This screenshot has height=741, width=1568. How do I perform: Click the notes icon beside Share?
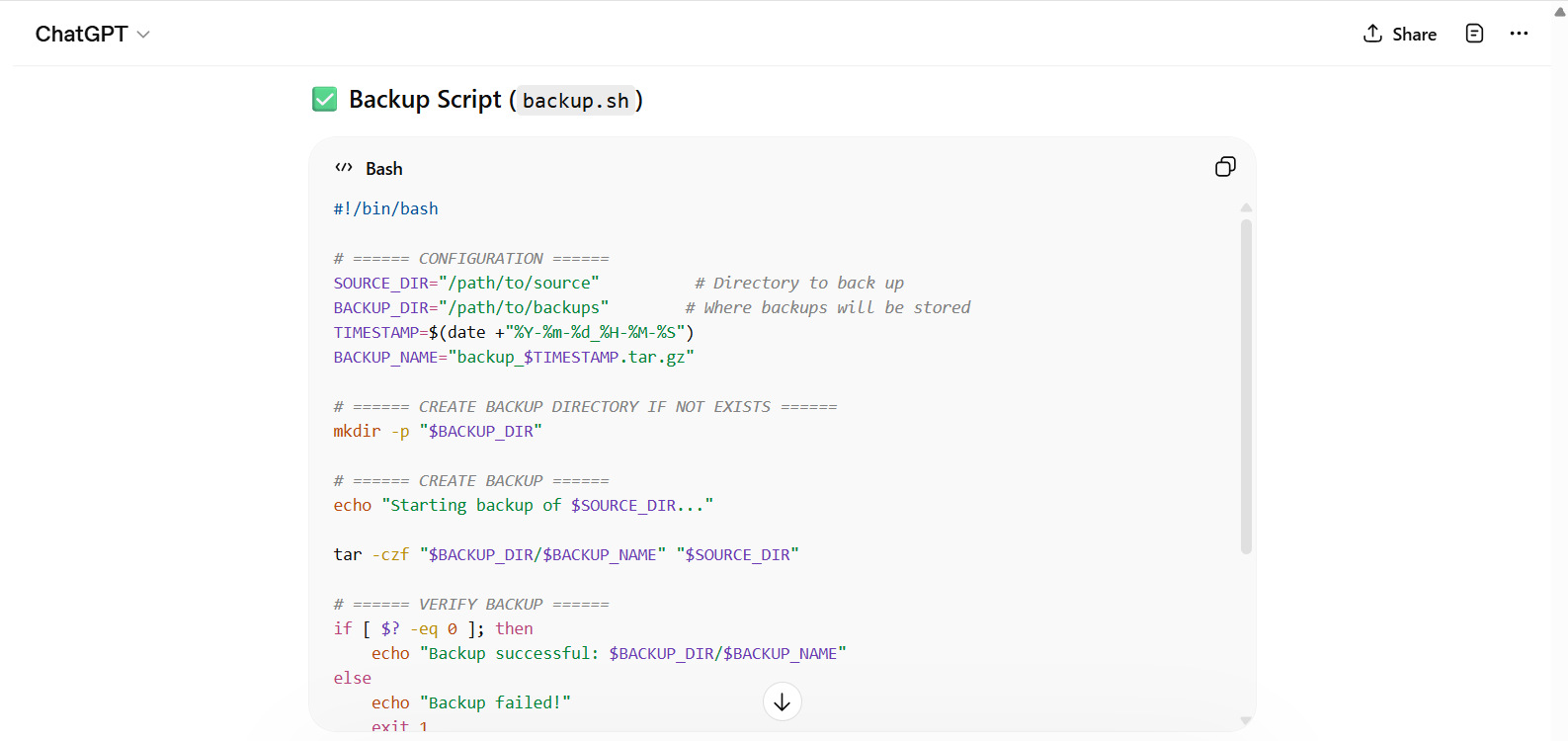point(1474,34)
